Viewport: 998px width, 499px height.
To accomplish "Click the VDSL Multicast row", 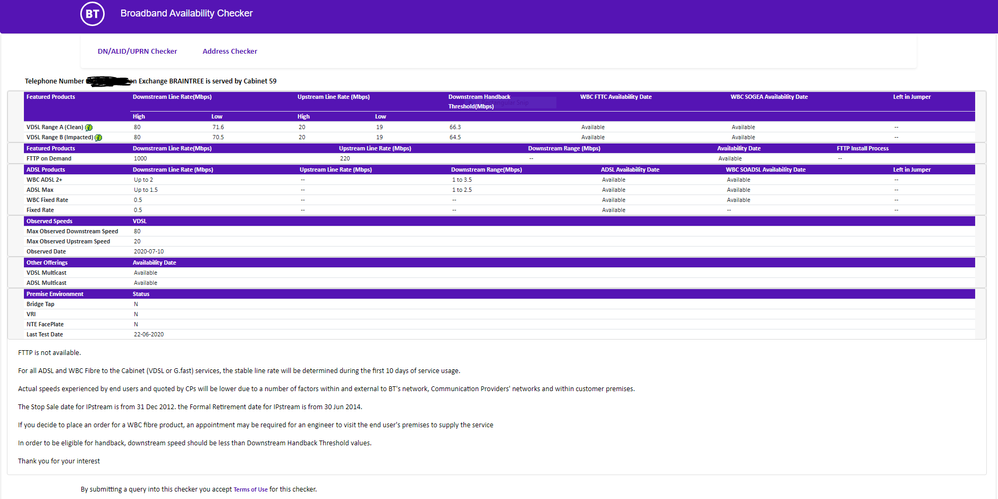I will (x=48, y=273).
